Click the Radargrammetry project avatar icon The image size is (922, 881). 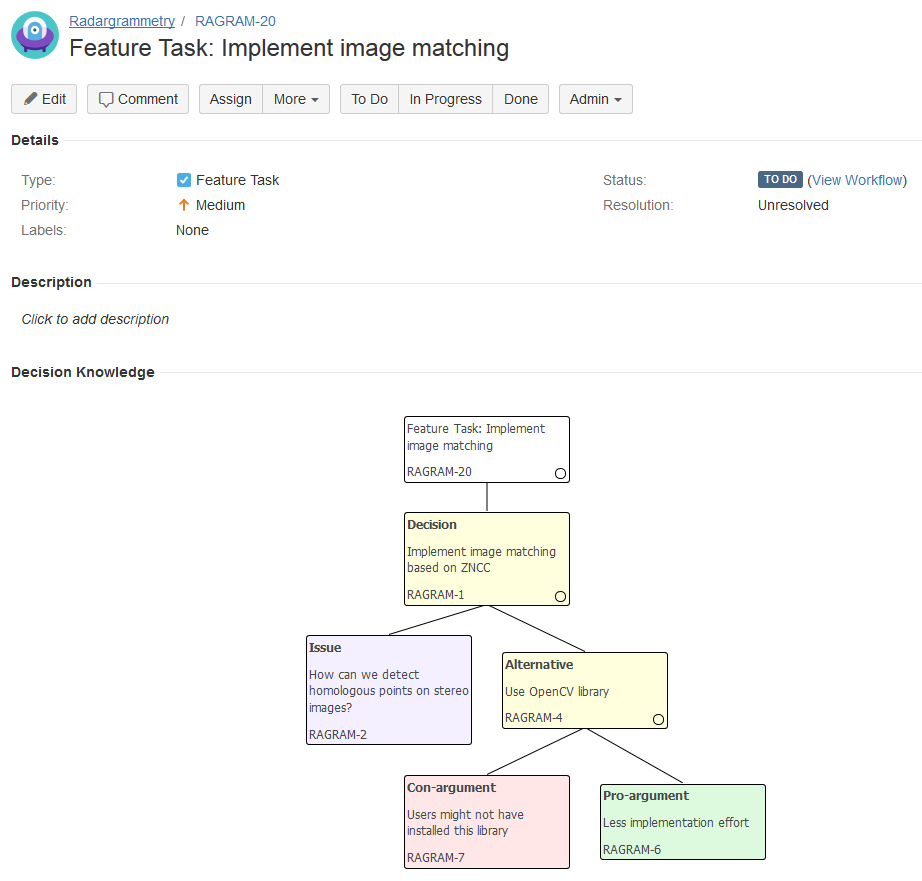tap(34, 34)
